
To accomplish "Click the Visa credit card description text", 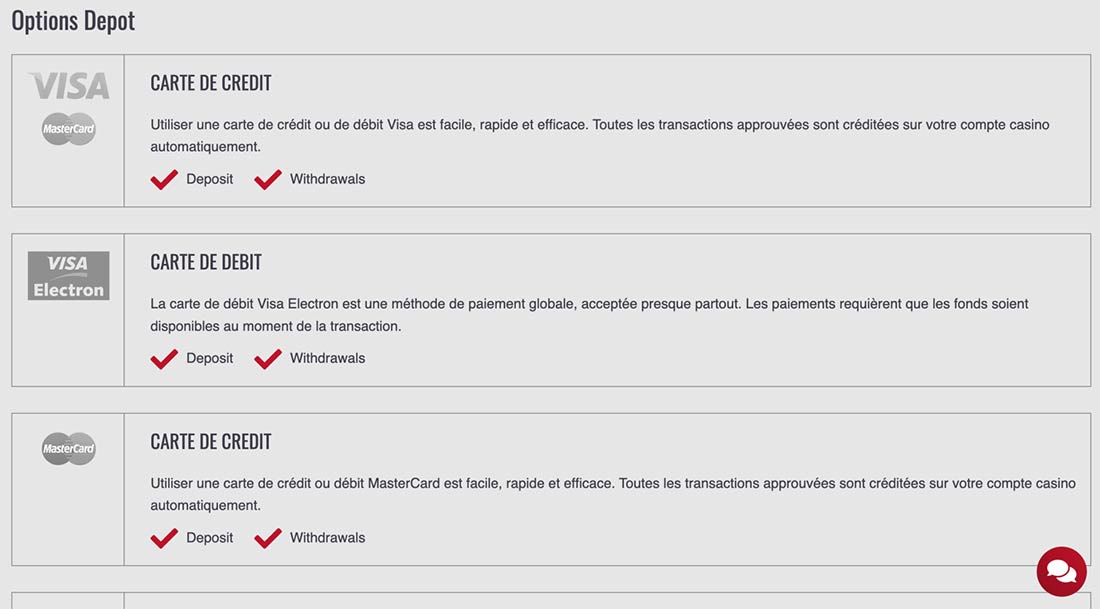I will [x=600, y=135].
